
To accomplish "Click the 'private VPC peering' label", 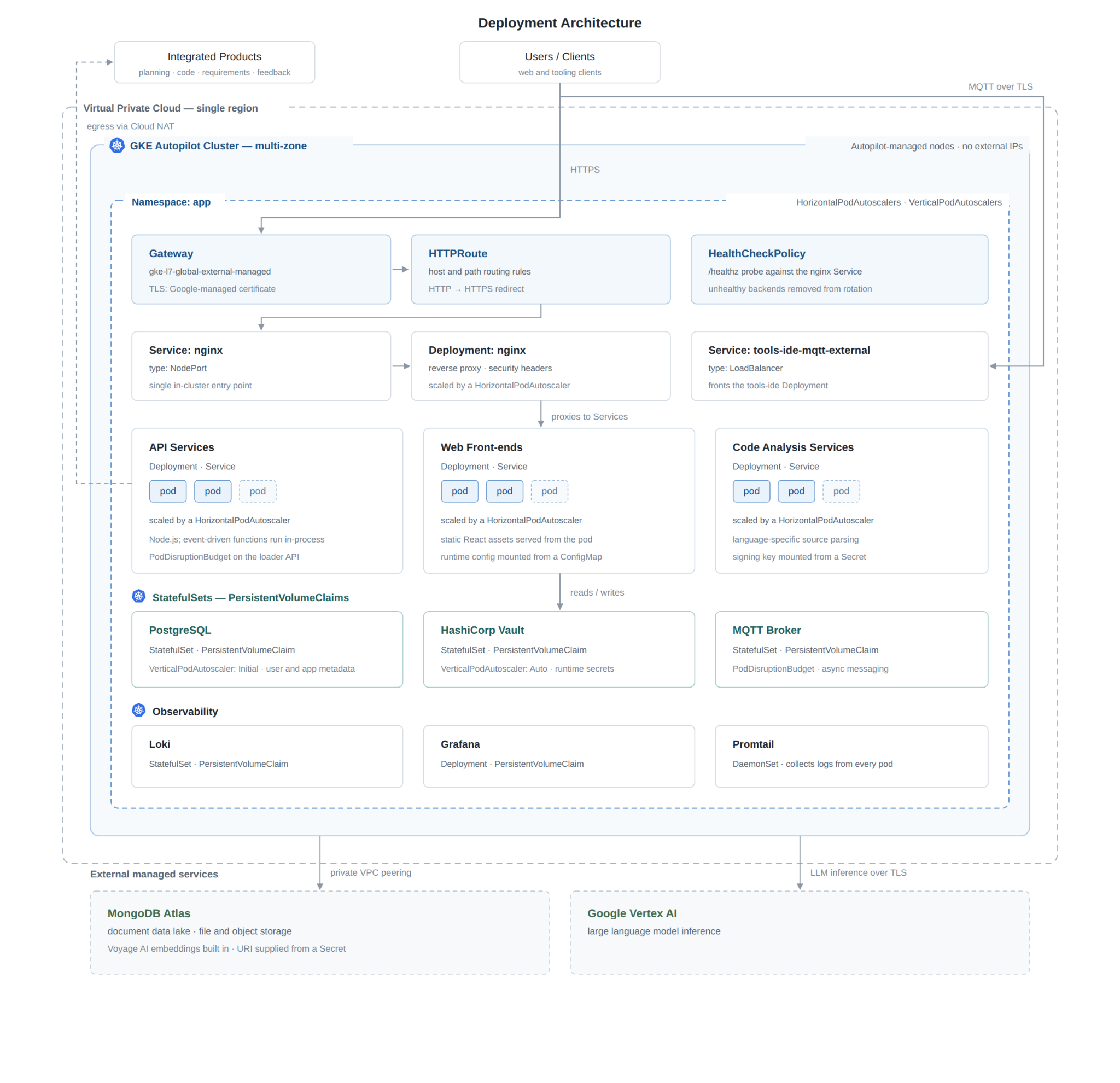I will point(370,872).
